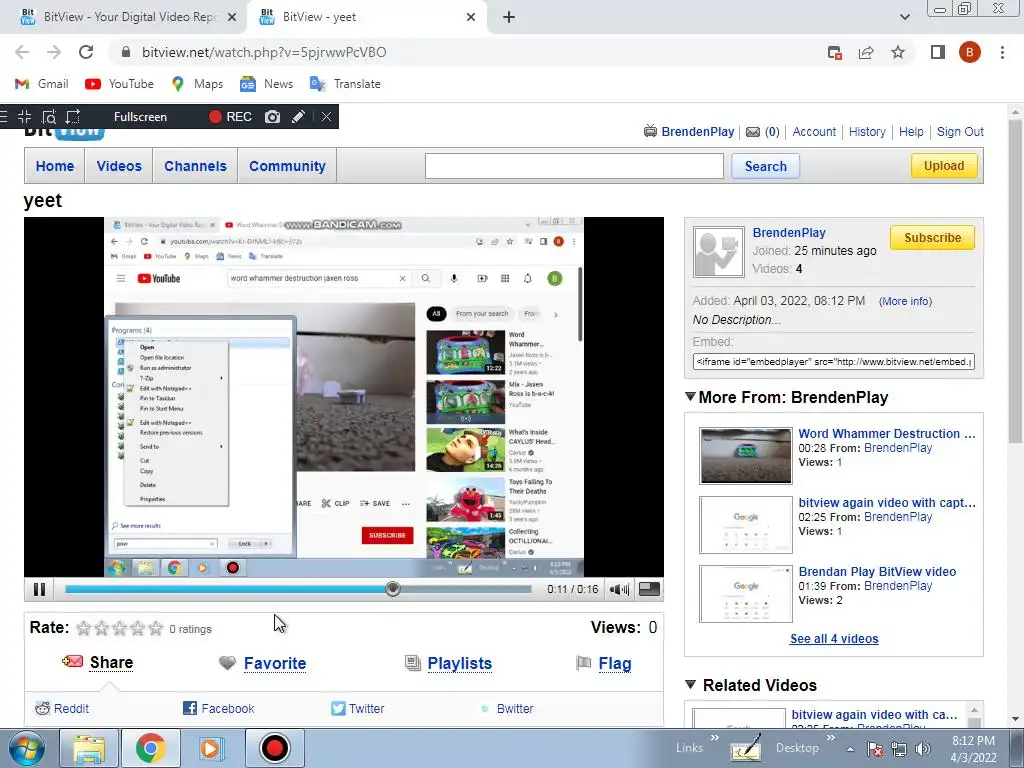
Task: Open the Favorite tab
Action: [x=274, y=664]
